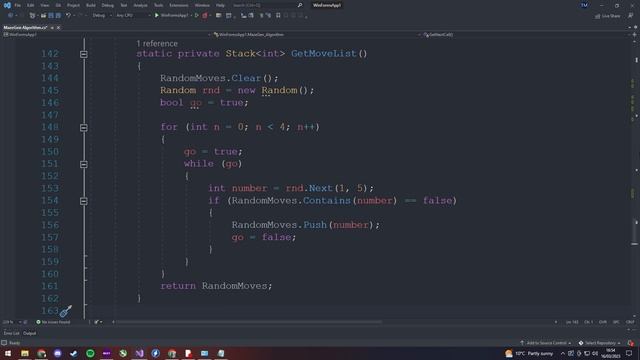
Task: Click the bookmark toolbar icon
Action: click(x=278, y=16)
